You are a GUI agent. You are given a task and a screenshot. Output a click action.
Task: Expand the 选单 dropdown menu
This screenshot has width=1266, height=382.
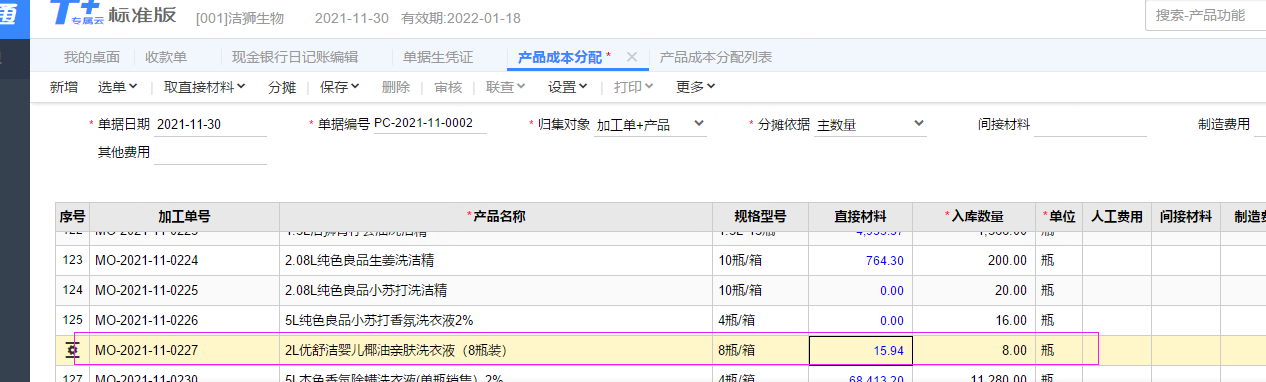[117, 87]
